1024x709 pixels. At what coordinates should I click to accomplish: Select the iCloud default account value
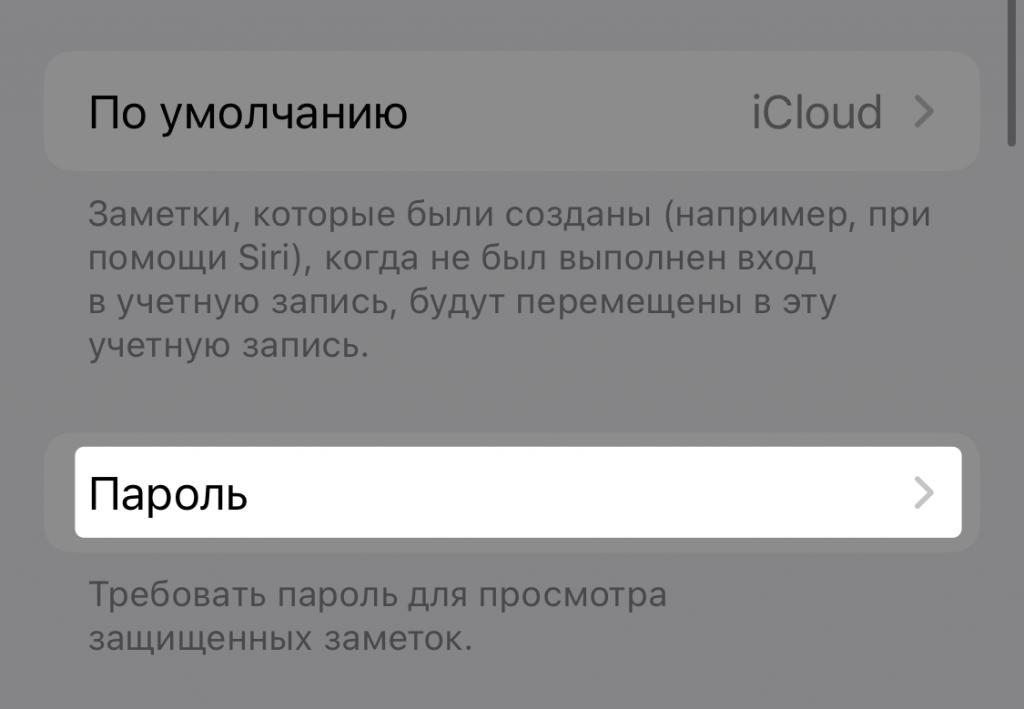click(816, 112)
